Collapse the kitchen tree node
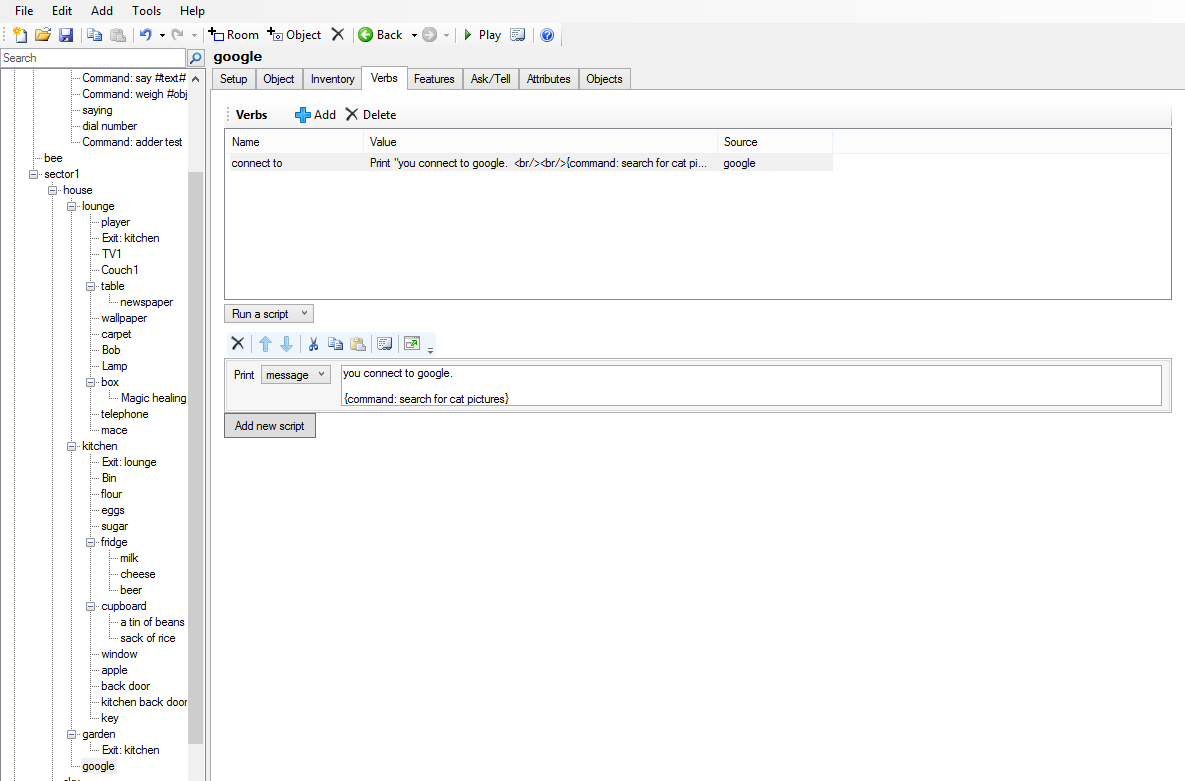 pos(72,446)
